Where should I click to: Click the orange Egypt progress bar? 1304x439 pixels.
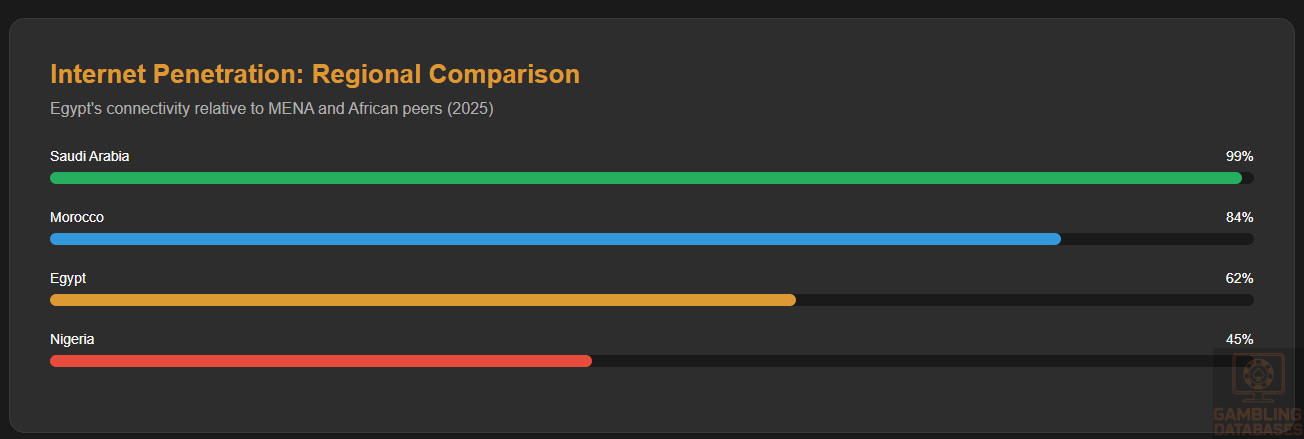click(x=422, y=300)
